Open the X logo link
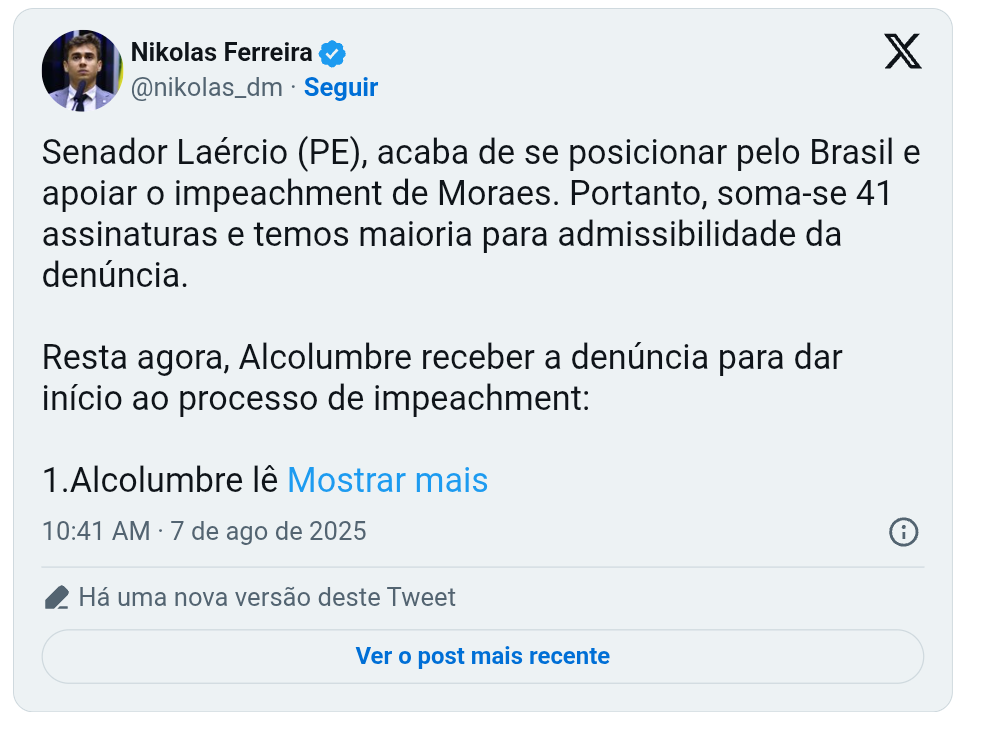This screenshot has width=988, height=732. pyautogui.click(x=902, y=50)
